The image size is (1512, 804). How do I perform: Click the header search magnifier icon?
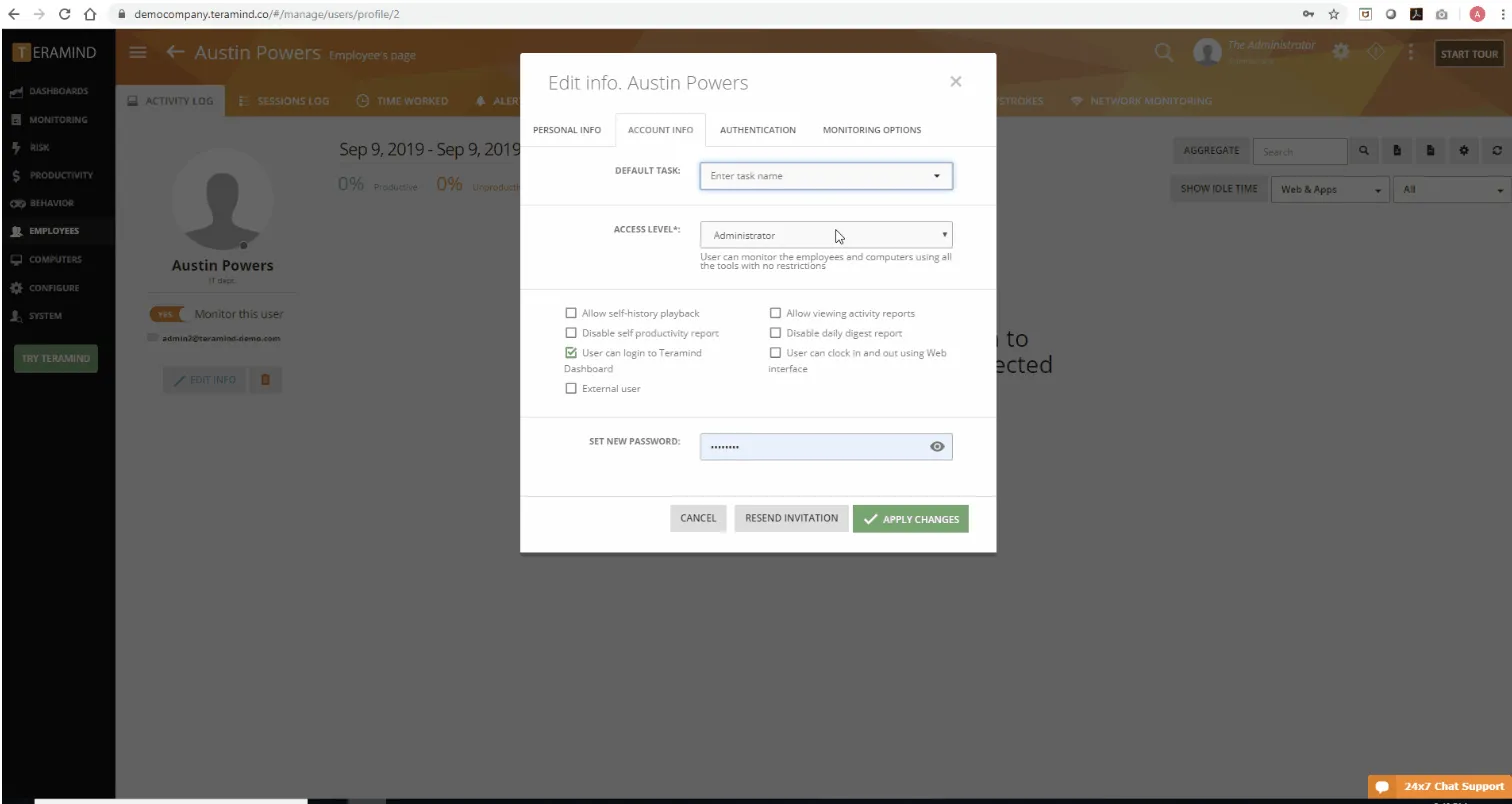click(1164, 52)
